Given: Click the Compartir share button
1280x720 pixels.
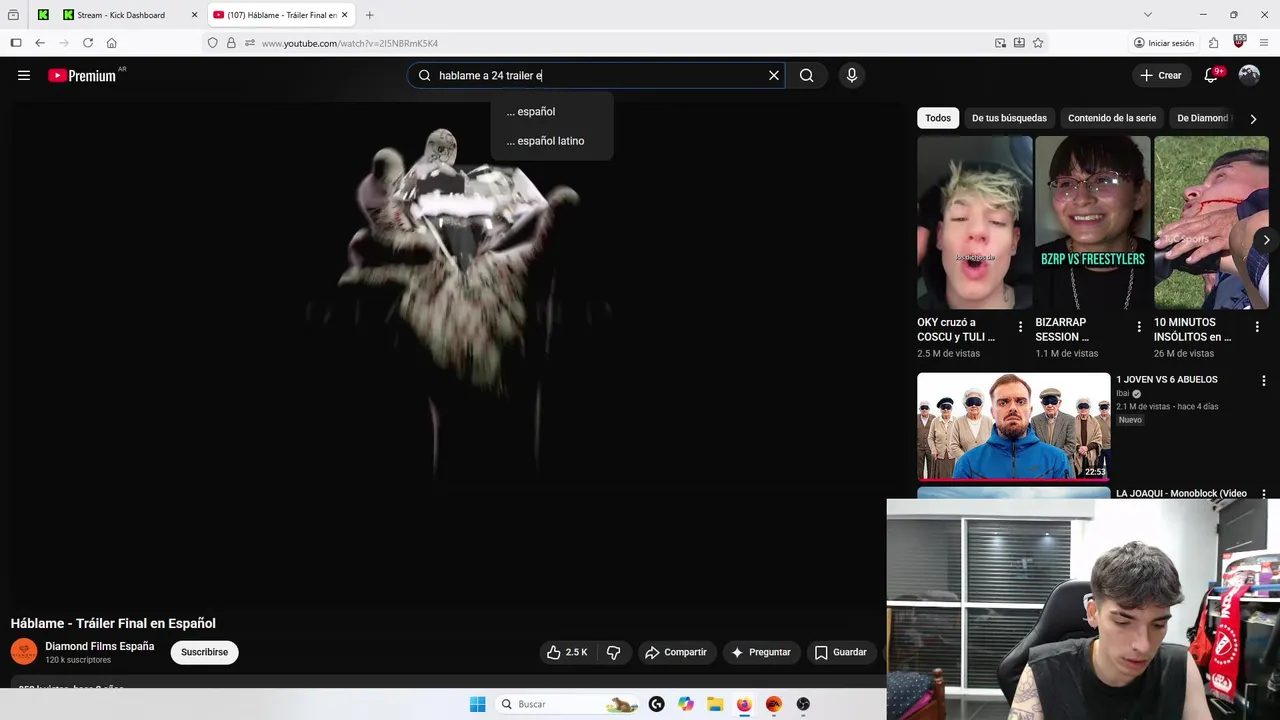Looking at the screenshot, I should click(675, 652).
